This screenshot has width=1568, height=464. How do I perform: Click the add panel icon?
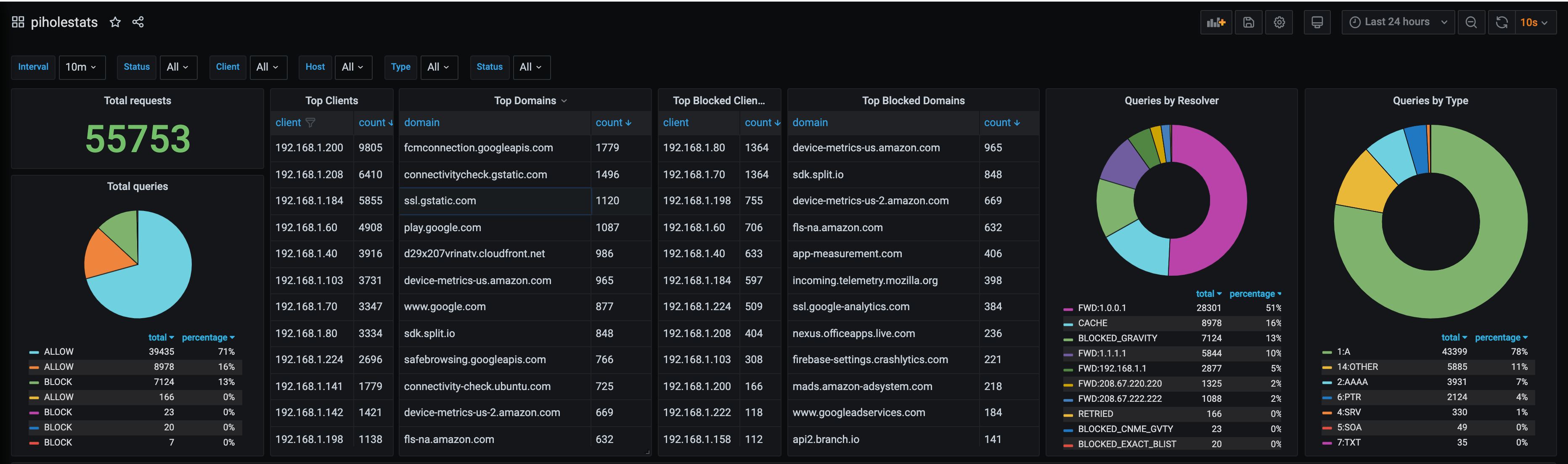[1216, 23]
